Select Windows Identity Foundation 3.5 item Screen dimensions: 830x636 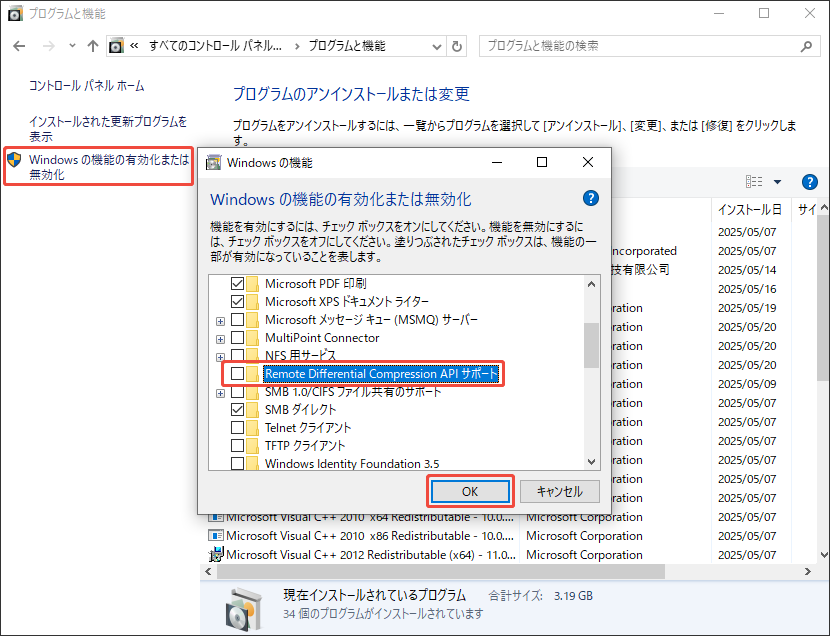pyautogui.click(x=352, y=464)
